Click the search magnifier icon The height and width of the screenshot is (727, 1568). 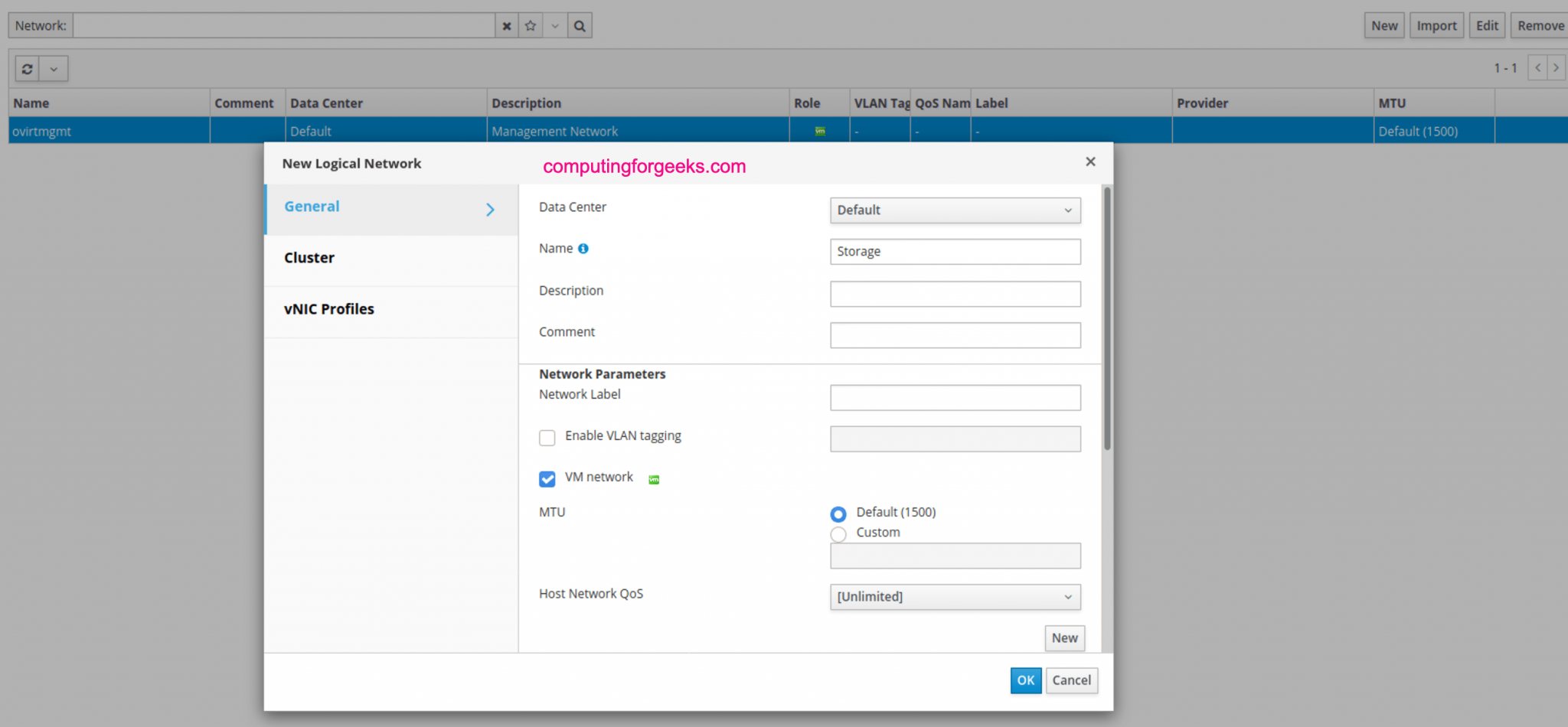point(580,24)
